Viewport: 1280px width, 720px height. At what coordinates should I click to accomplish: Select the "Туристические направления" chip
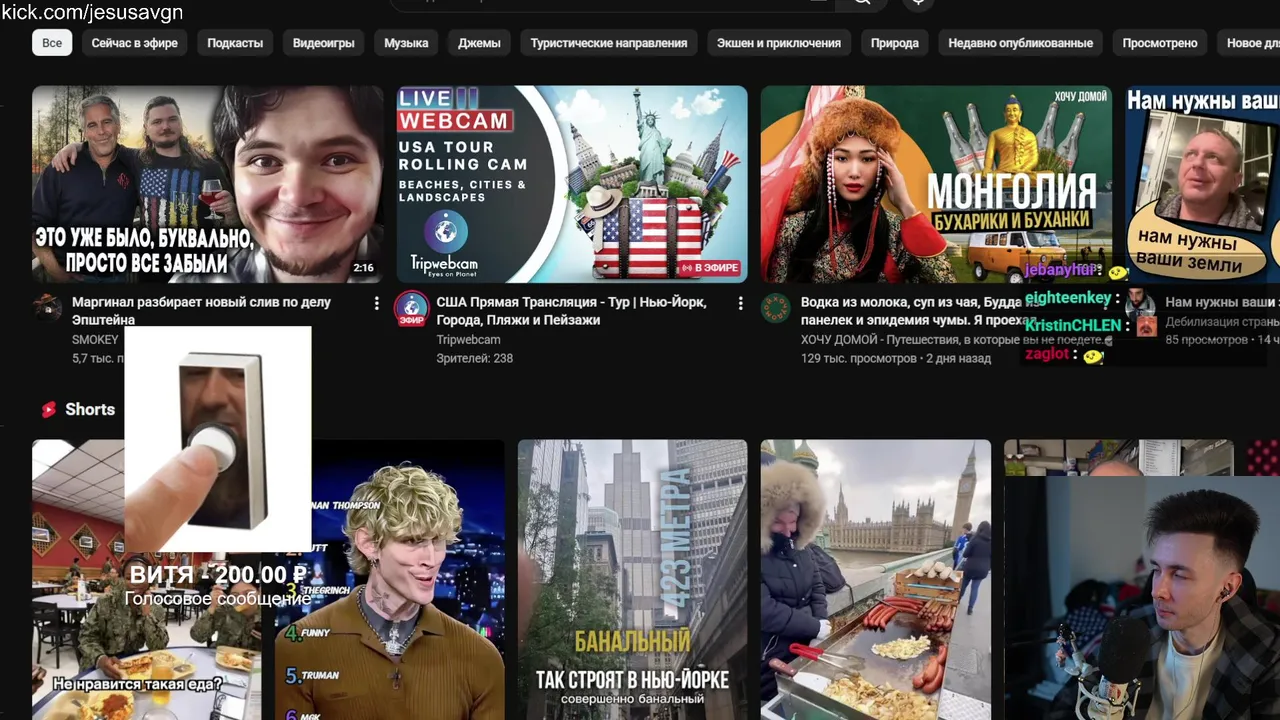pos(608,43)
